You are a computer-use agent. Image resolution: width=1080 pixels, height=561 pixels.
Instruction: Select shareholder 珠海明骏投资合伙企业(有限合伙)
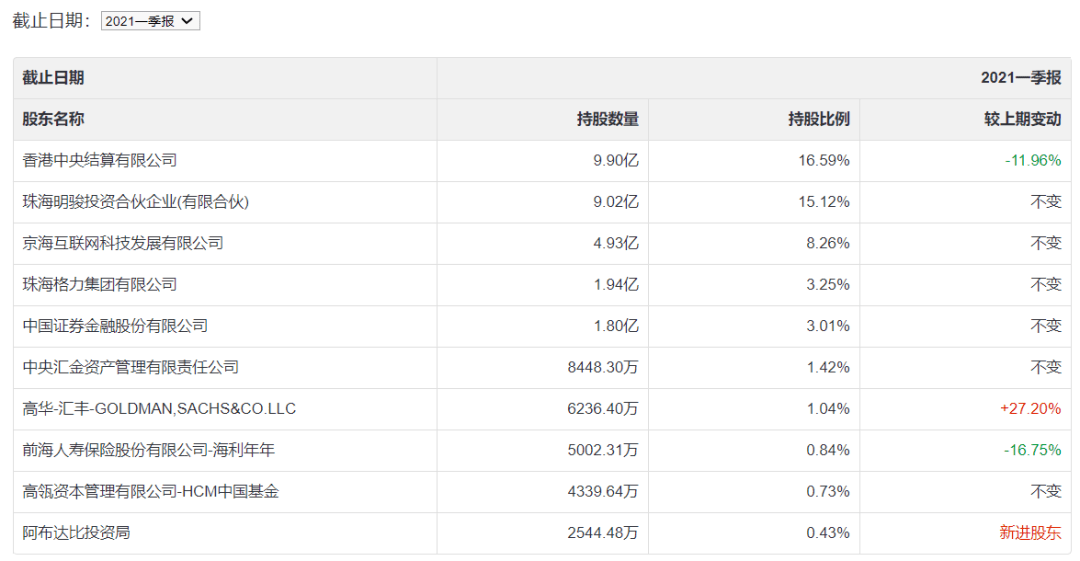tap(136, 202)
